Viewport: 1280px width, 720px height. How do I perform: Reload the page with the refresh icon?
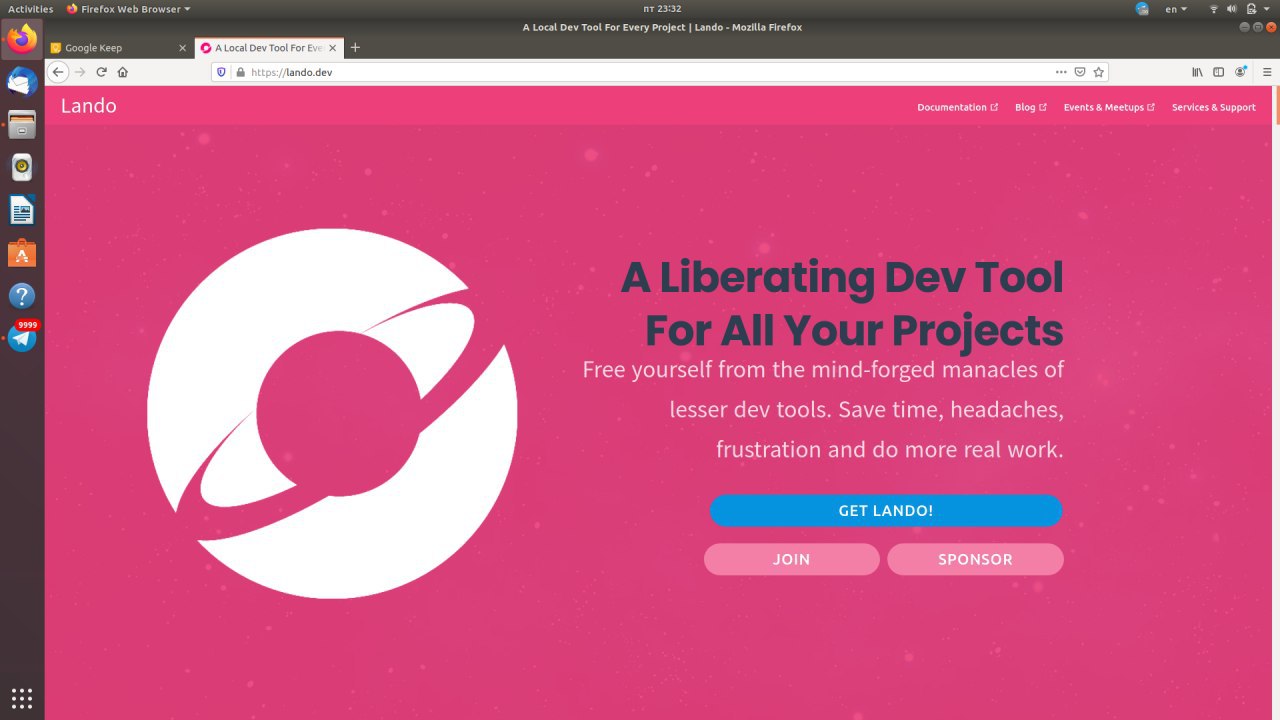(101, 72)
